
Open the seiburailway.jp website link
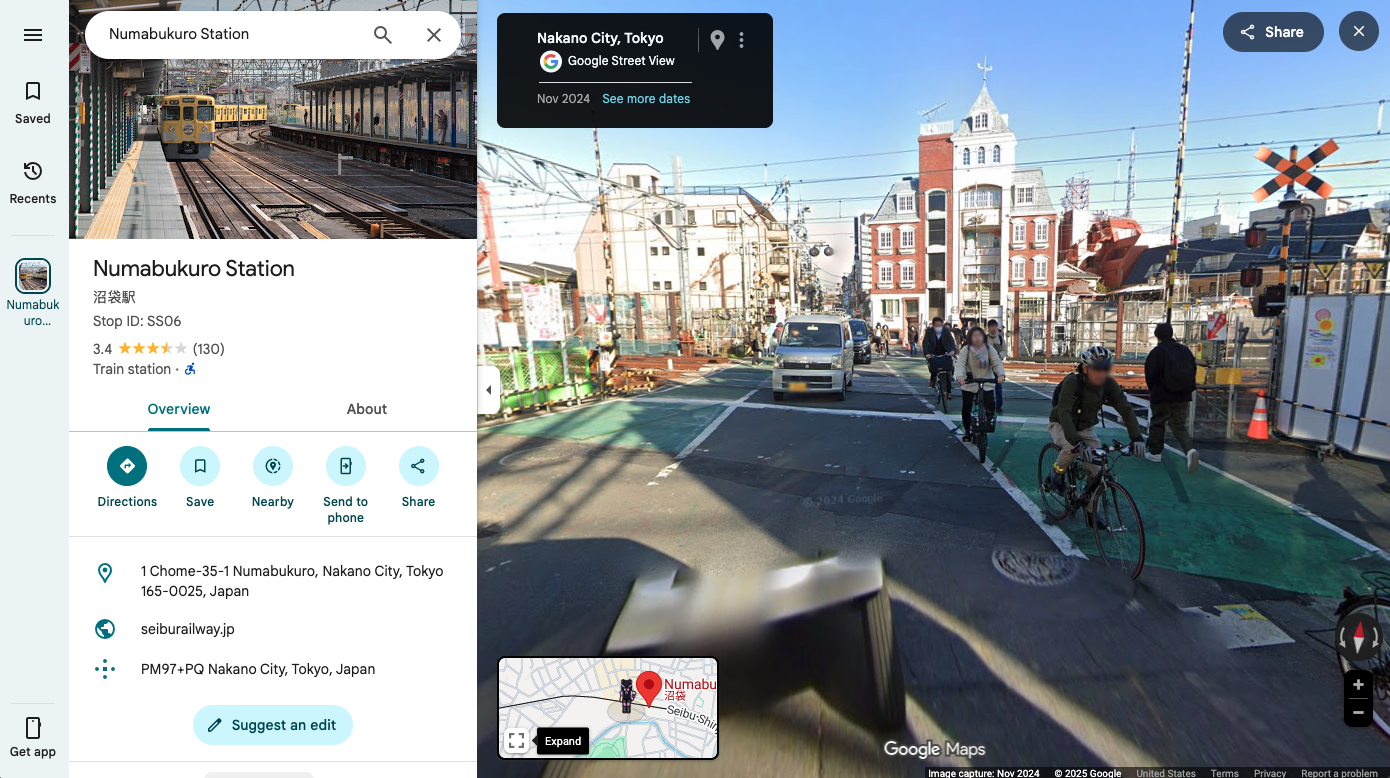(x=188, y=629)
